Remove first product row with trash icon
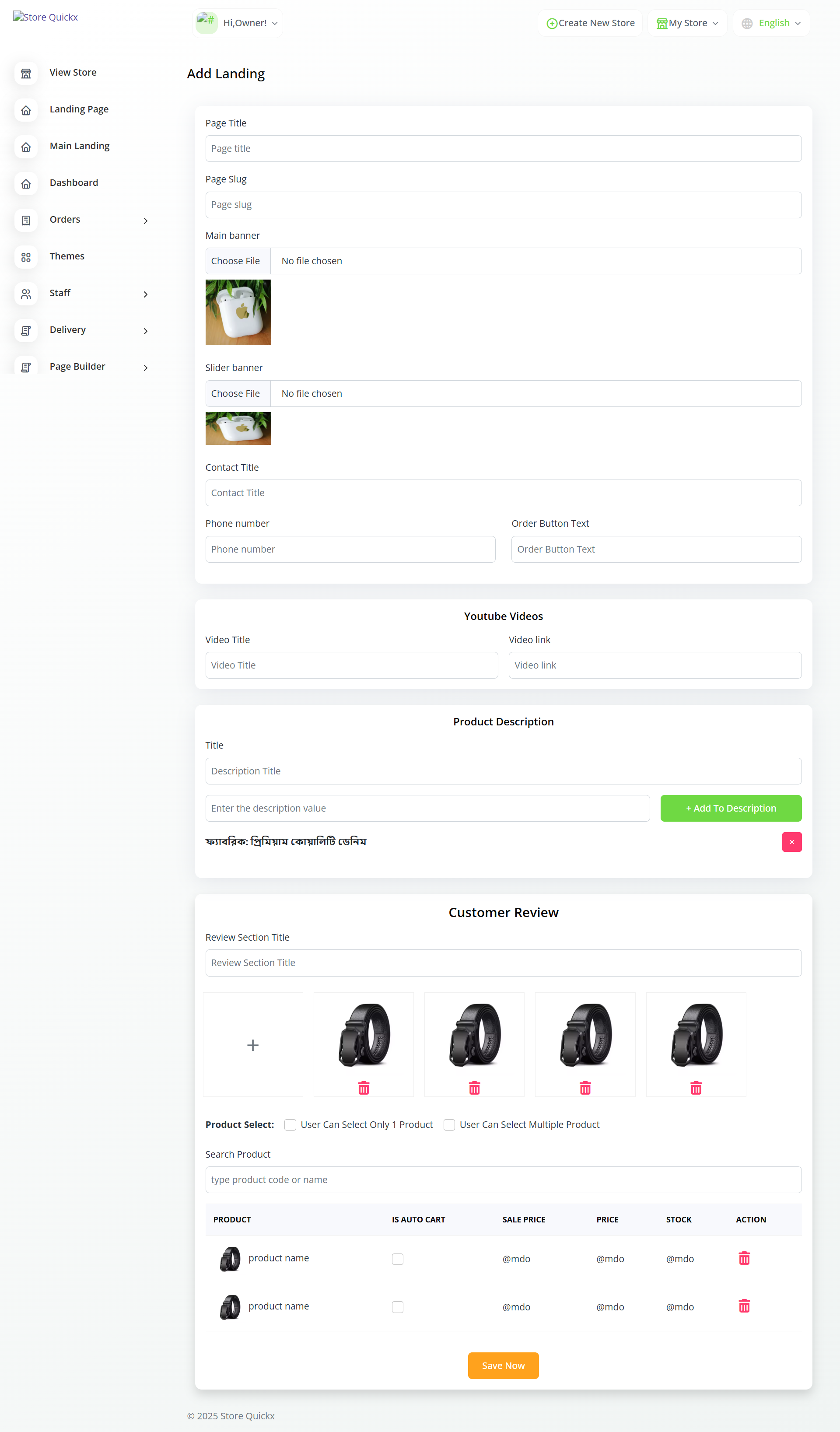 [744, 1258]
